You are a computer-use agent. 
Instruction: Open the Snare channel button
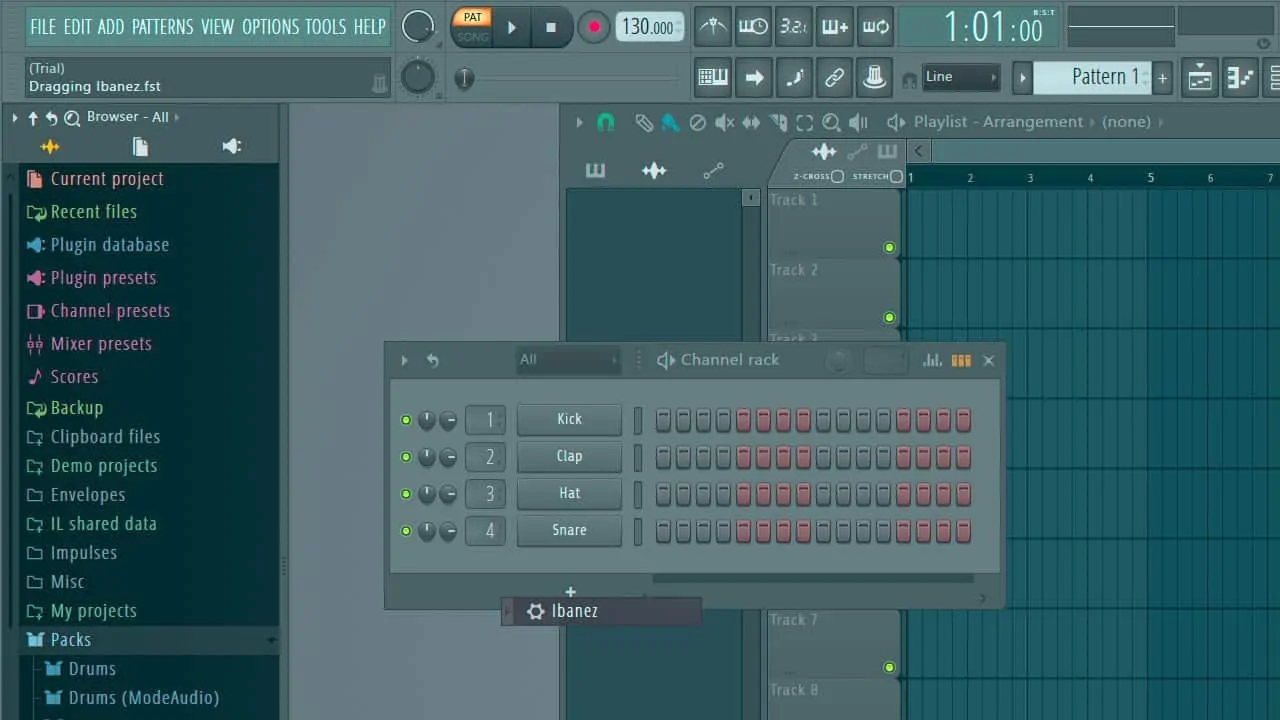[569, 530]
